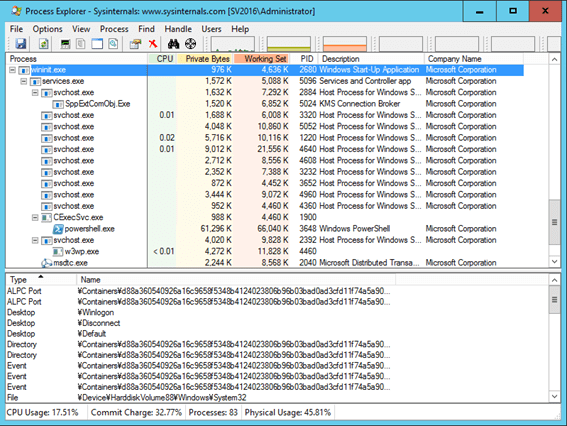Viewport: 567px width, 426px height.
Task: Sort by the Company Name column header
Action: [x=474, y=59]
